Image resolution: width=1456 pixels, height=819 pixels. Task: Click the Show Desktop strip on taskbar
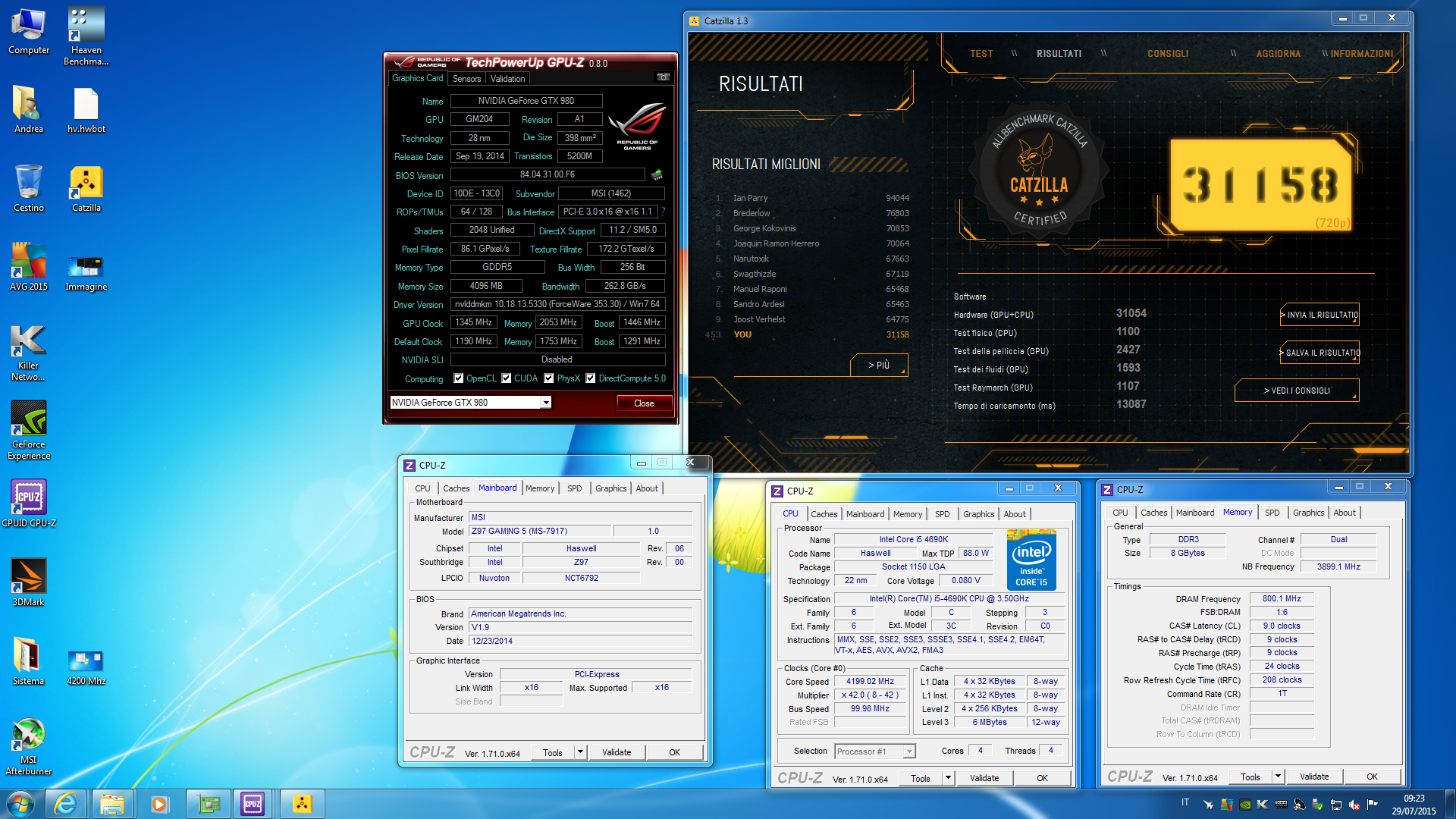point(1450,805)
